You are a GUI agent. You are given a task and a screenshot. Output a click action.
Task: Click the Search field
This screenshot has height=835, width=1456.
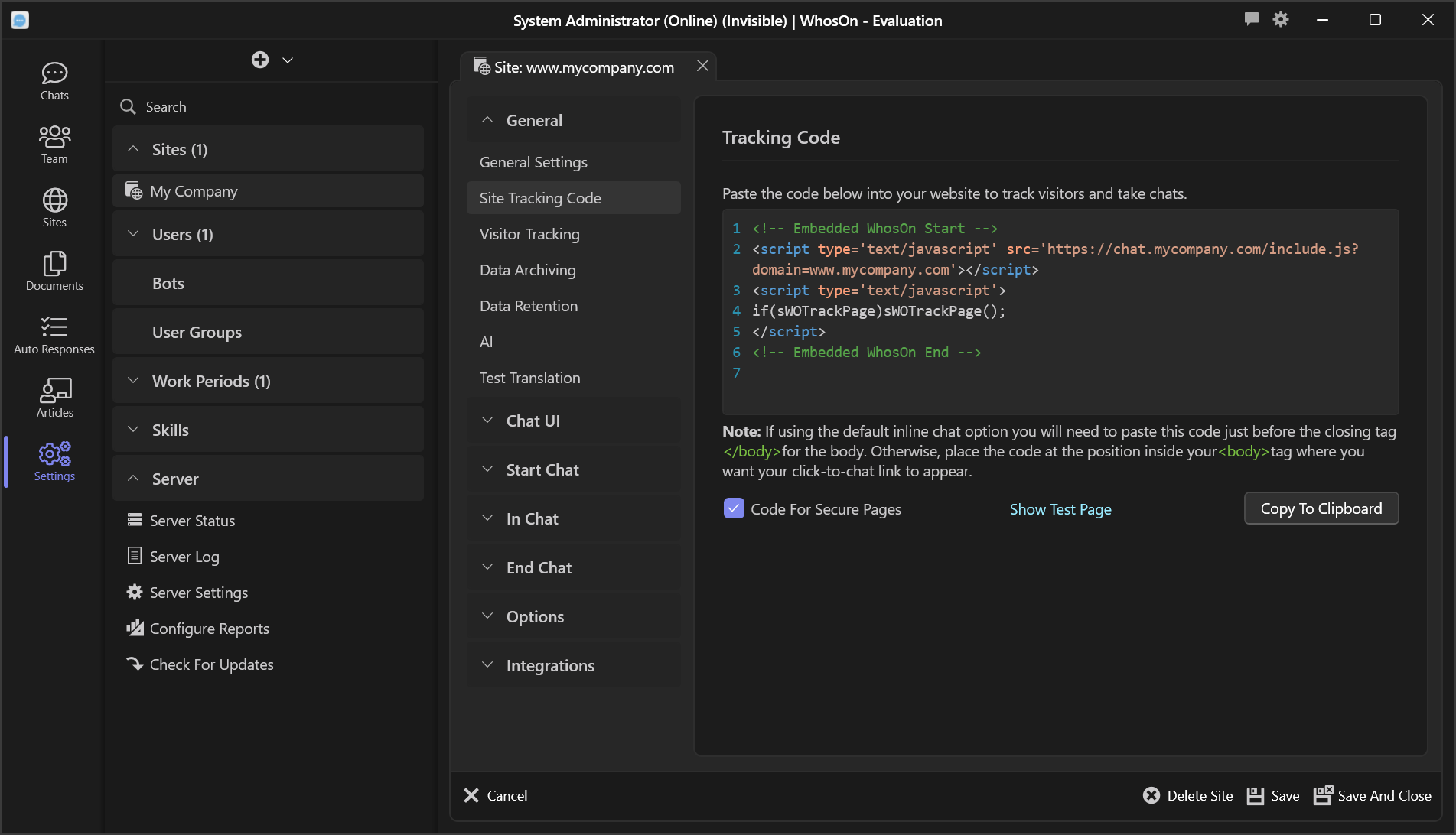pos(268,106)
